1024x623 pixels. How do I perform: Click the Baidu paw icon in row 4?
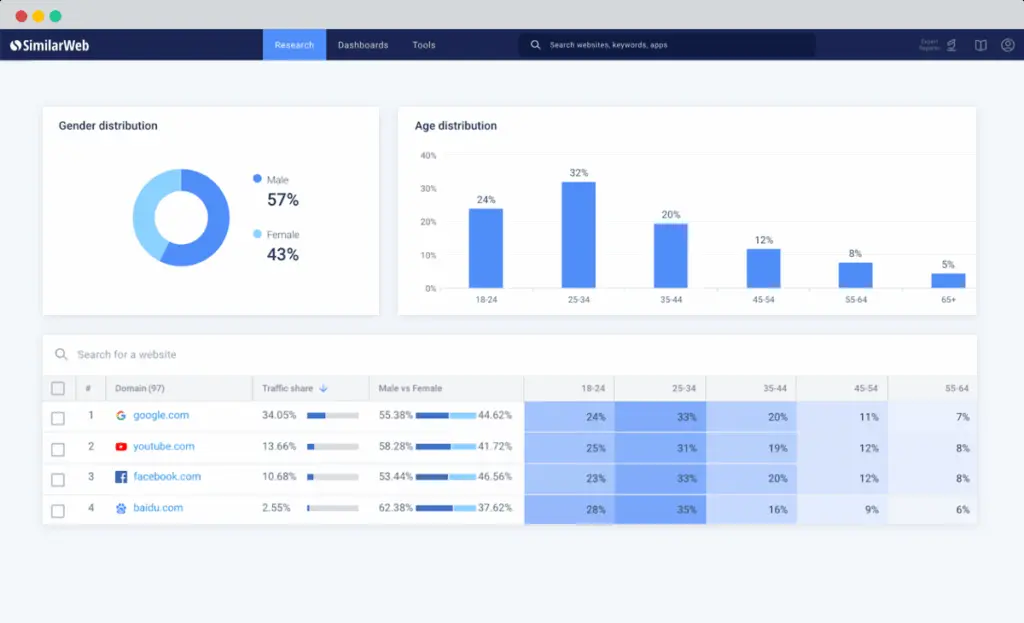point(121,508)
